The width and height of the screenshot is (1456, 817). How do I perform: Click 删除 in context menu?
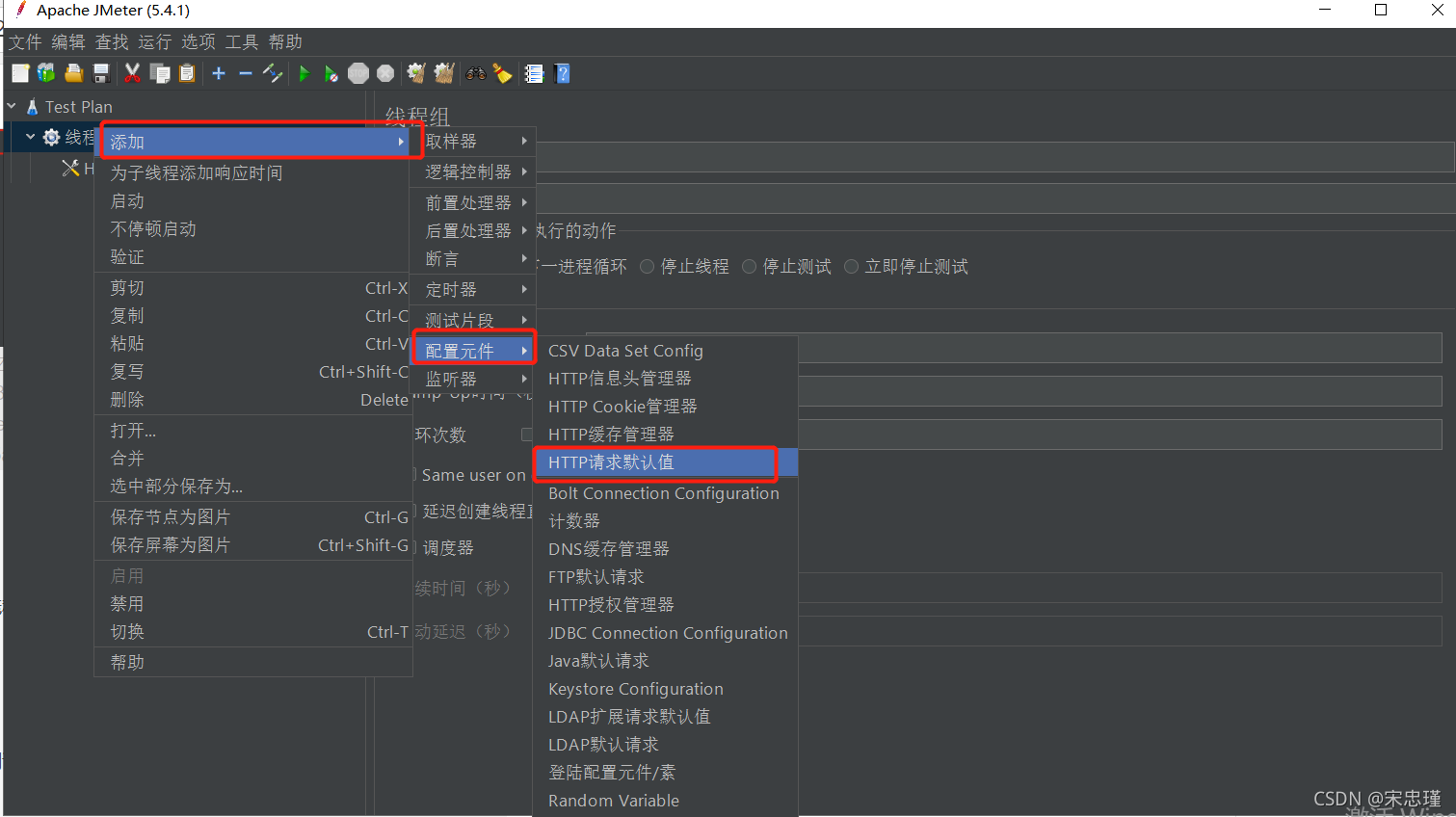(253, 400)
